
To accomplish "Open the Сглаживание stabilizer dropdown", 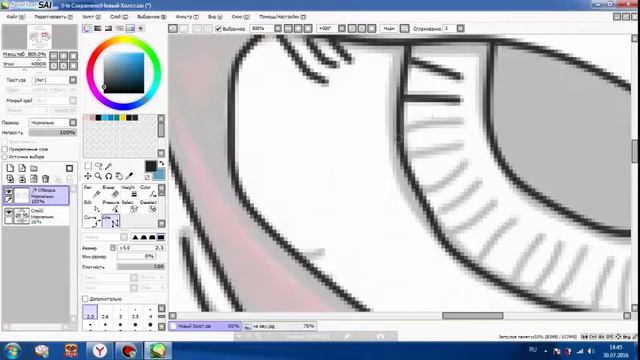I will point(460,29).
